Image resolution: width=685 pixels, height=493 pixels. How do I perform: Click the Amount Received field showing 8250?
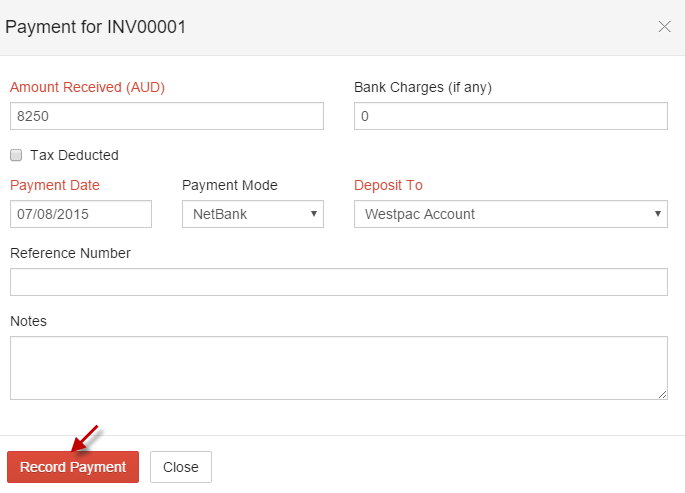coord(167,116)
